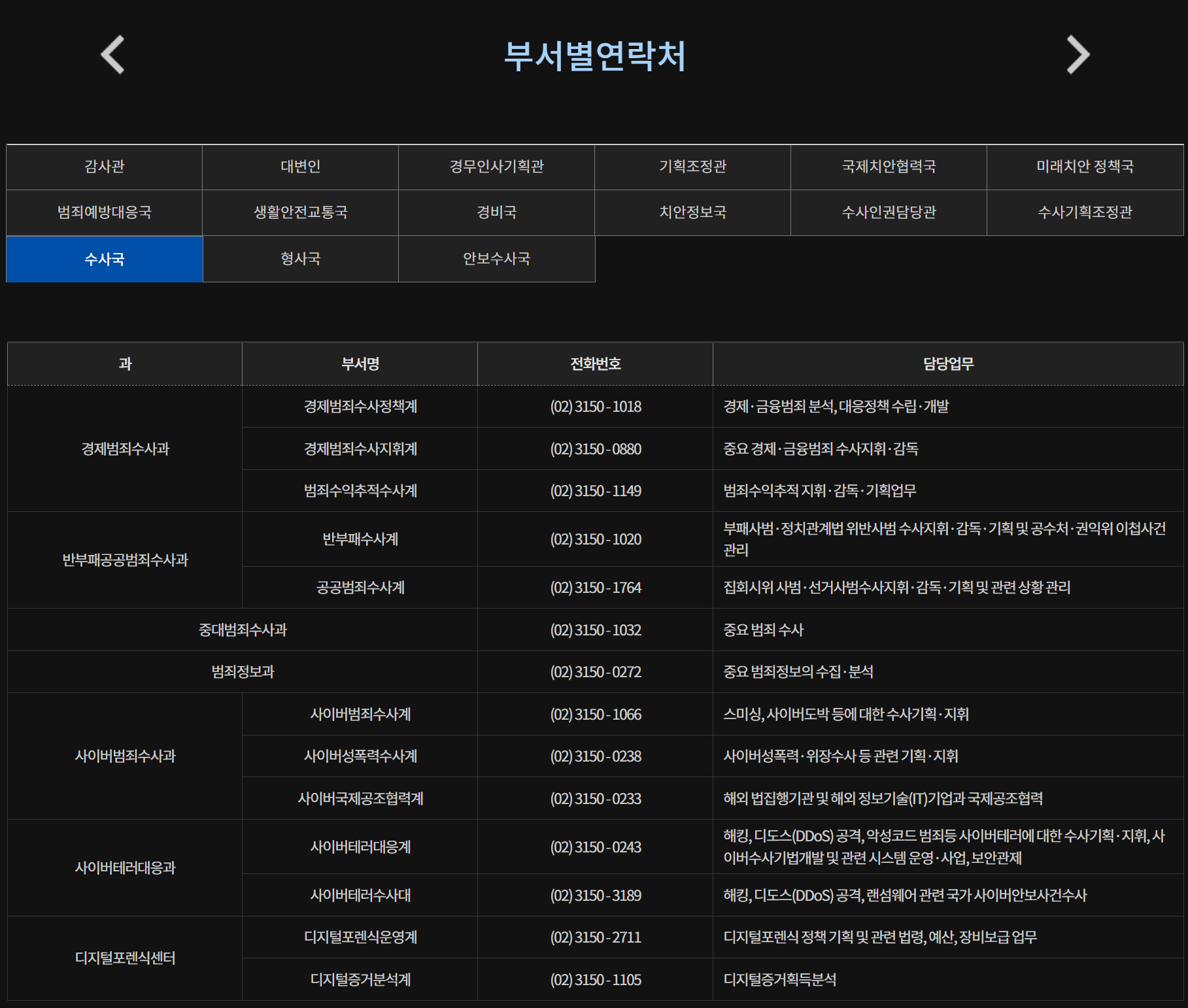Click phone number (02) 3150-1018

tap(596, 407)
